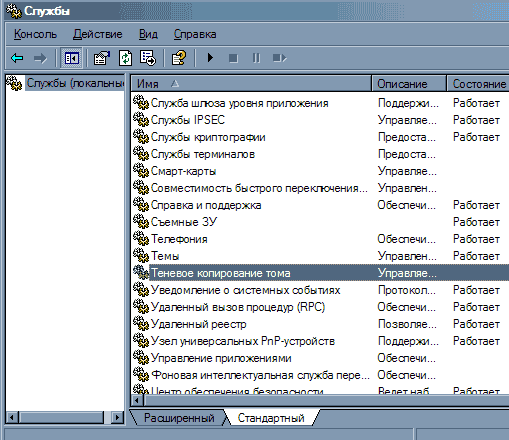Click the Export list toolbar icon

point(148,58)
